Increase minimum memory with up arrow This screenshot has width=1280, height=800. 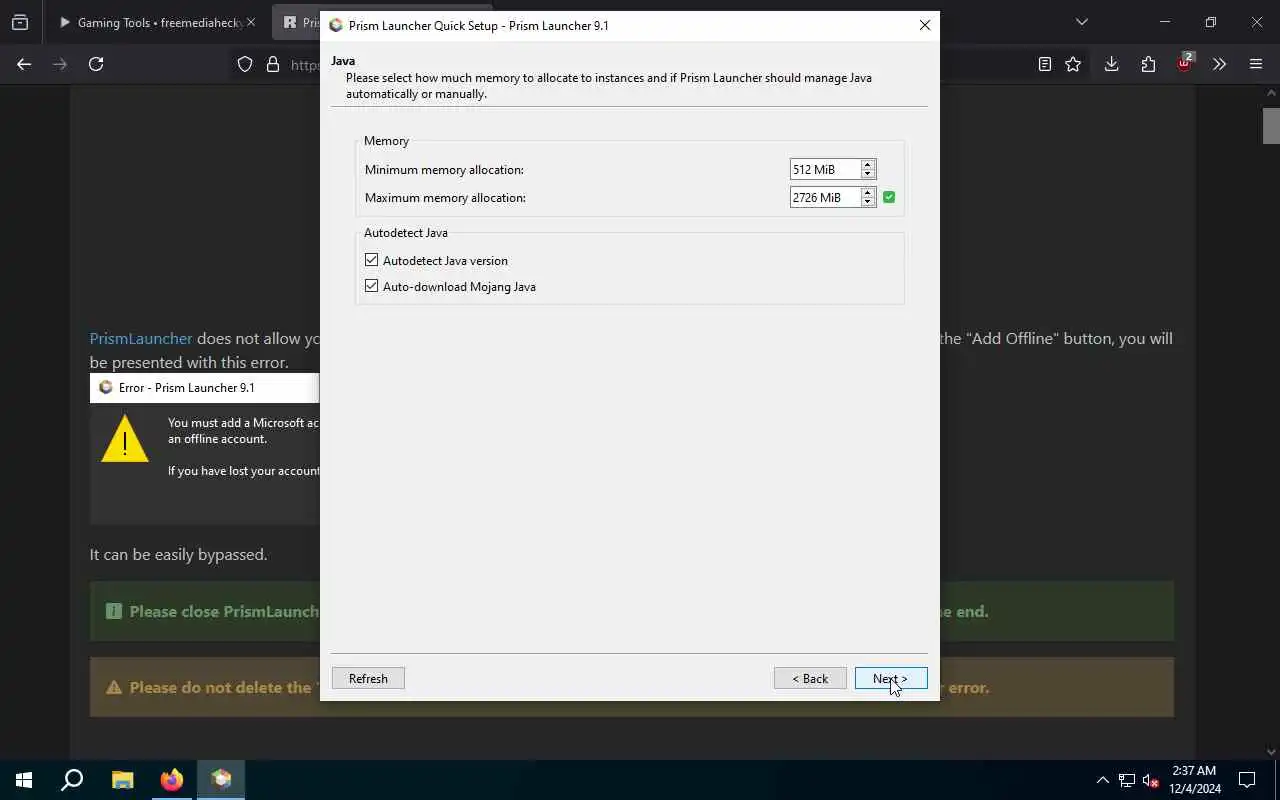pos(868,164)
